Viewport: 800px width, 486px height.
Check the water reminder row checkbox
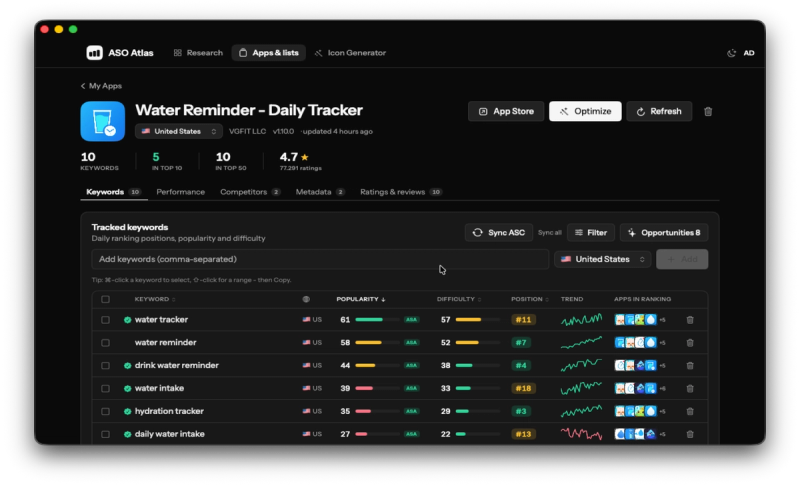point(105,343)
